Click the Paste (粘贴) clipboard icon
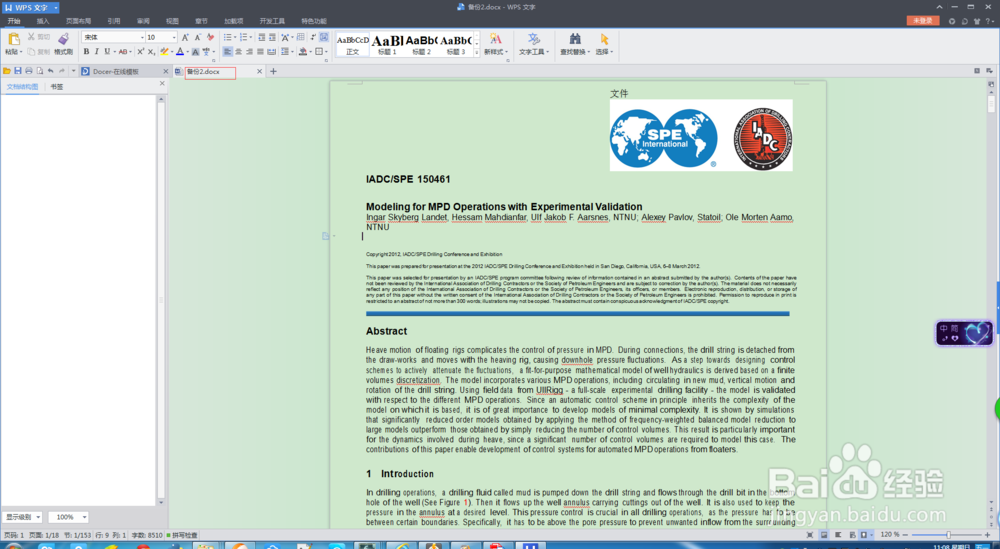 point(13,39)
